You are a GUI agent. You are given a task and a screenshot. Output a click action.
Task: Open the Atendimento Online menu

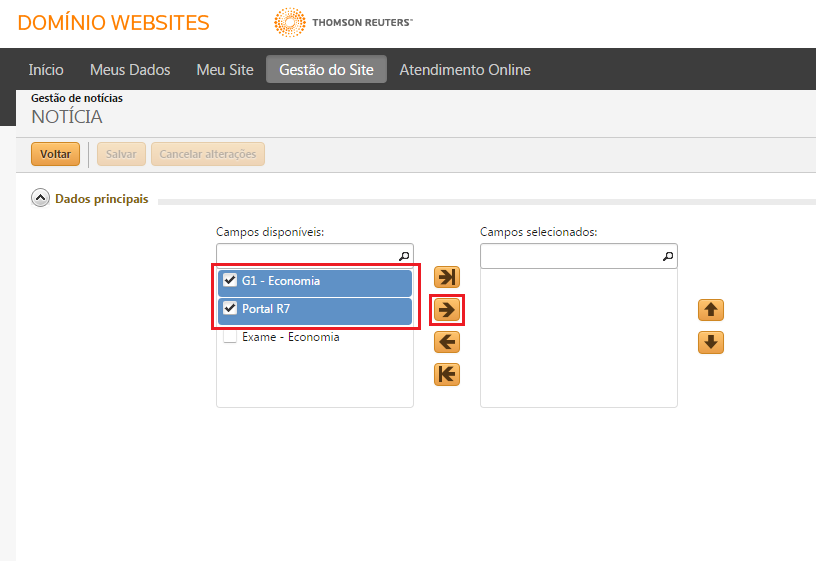point(465,69)
